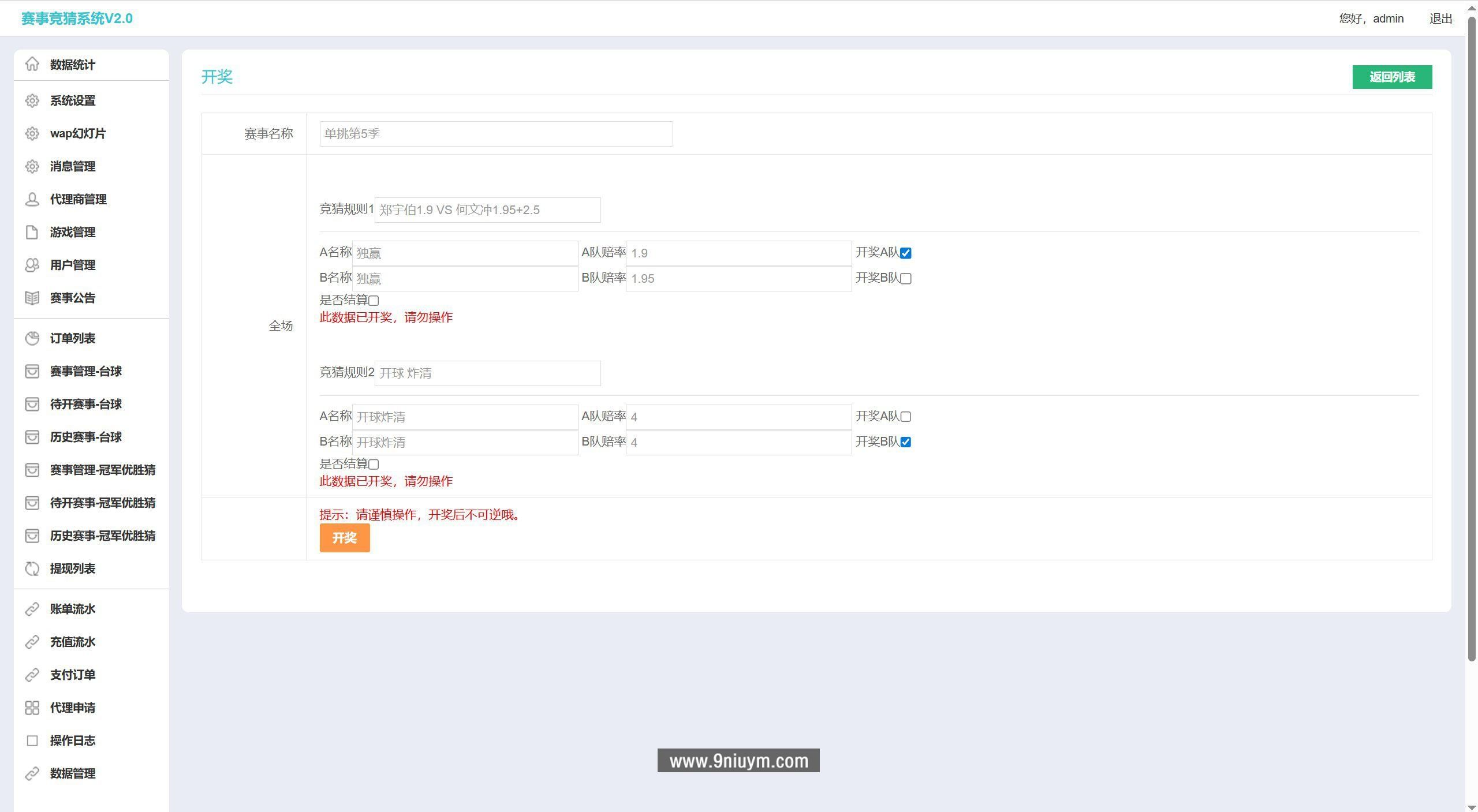Click the book icon beside 赛事公告
Viewport: 1478px width, 812px height.
click(32, 298)
